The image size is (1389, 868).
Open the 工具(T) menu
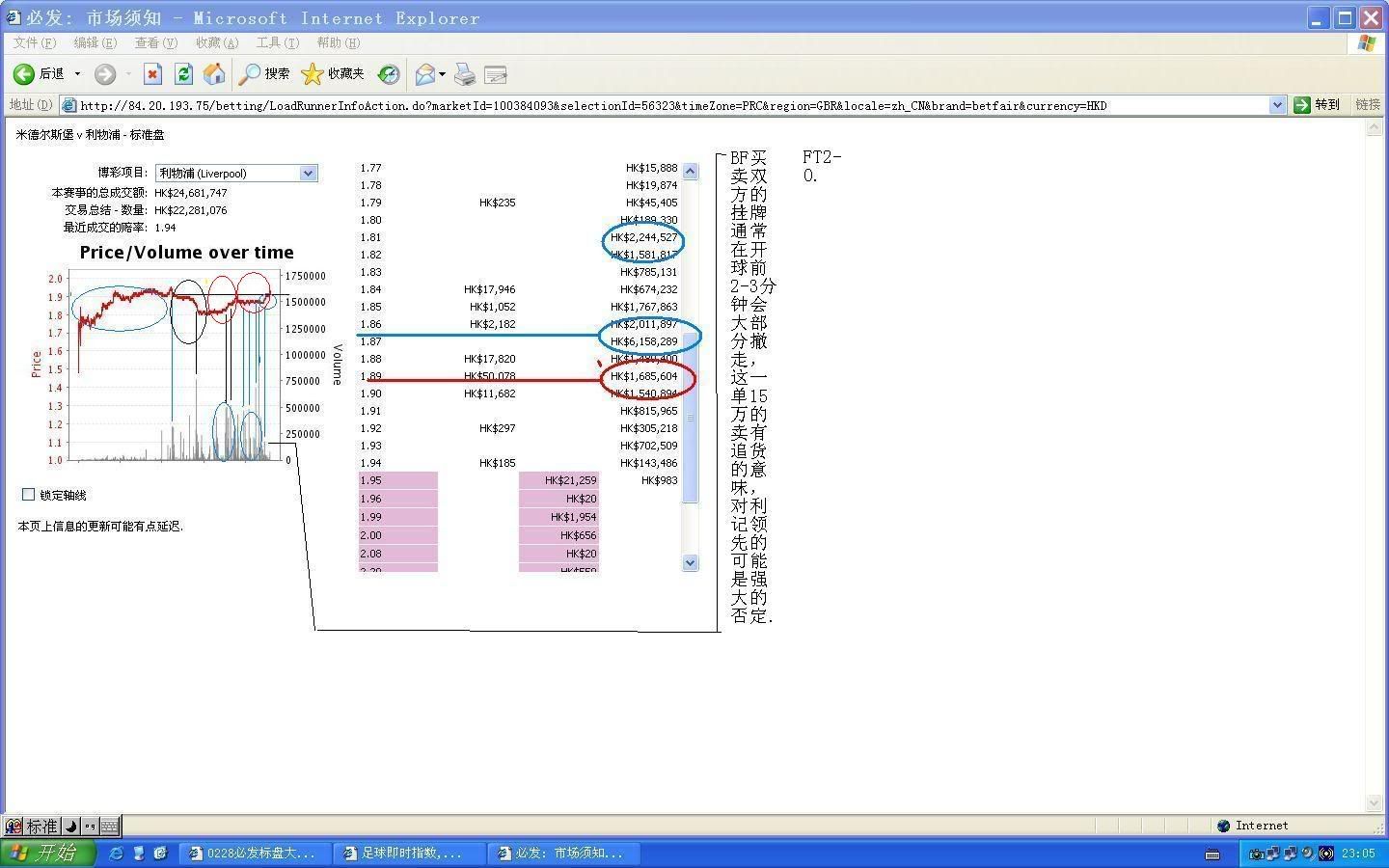point(277,42)
